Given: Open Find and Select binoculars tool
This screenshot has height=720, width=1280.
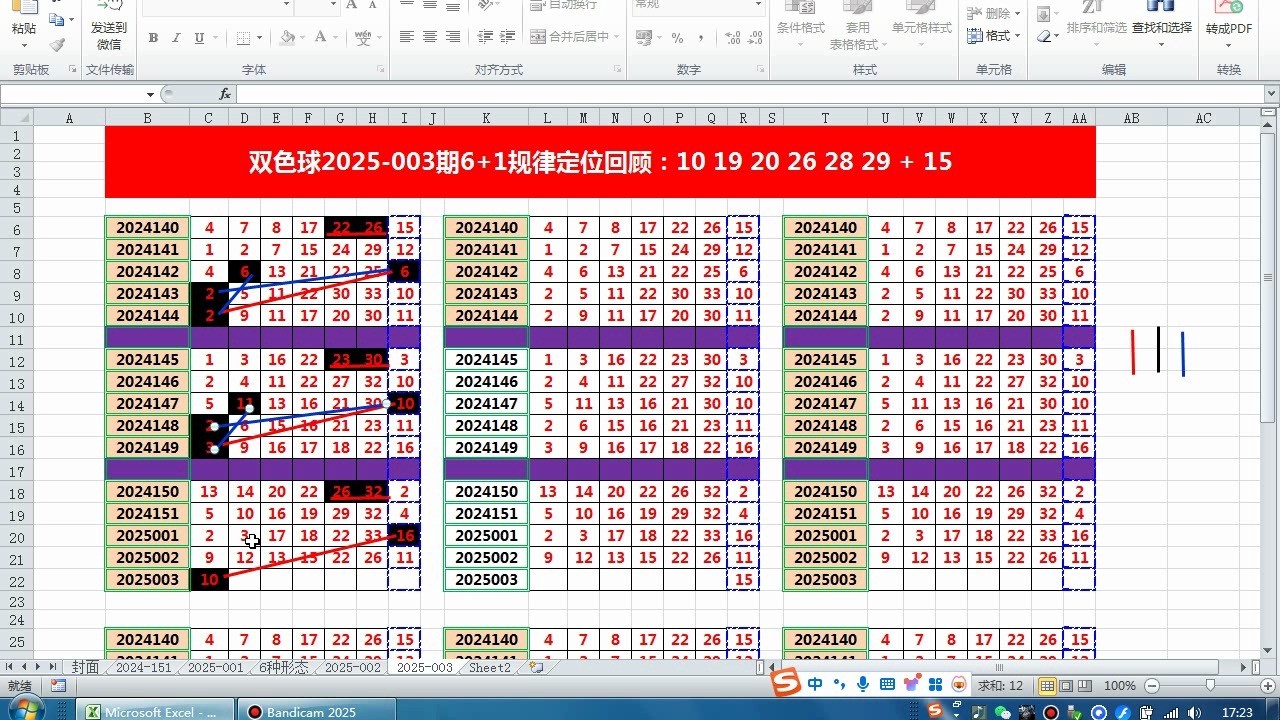Looking at the screenshot, I should (1161, 25).
